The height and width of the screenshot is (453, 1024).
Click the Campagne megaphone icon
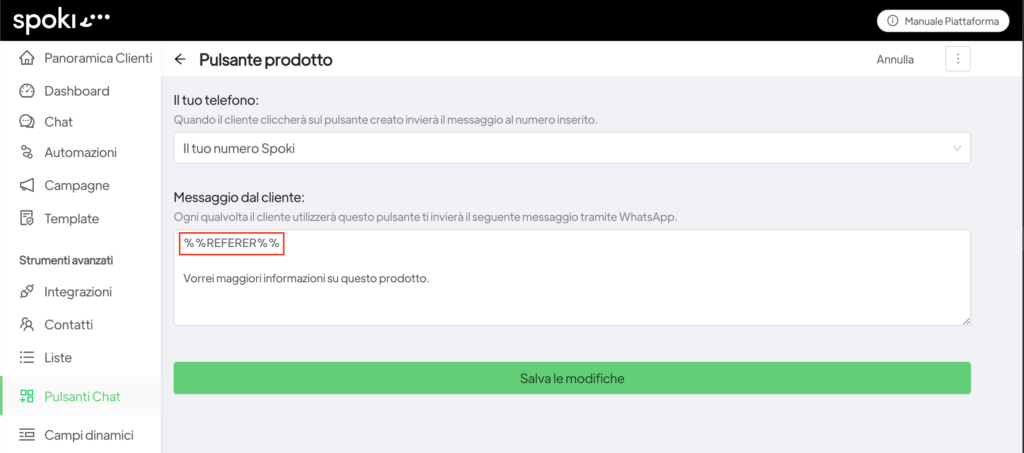[27, 186]
